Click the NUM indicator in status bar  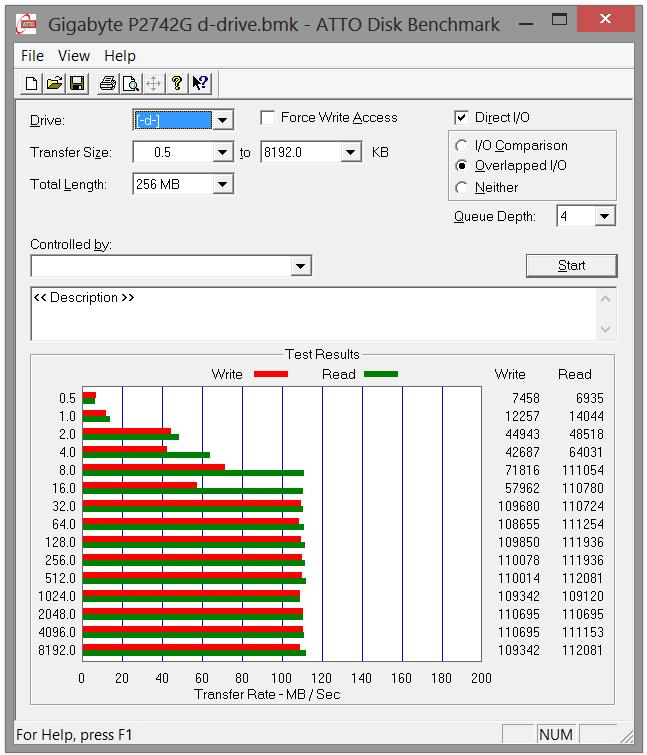[556, 734]
